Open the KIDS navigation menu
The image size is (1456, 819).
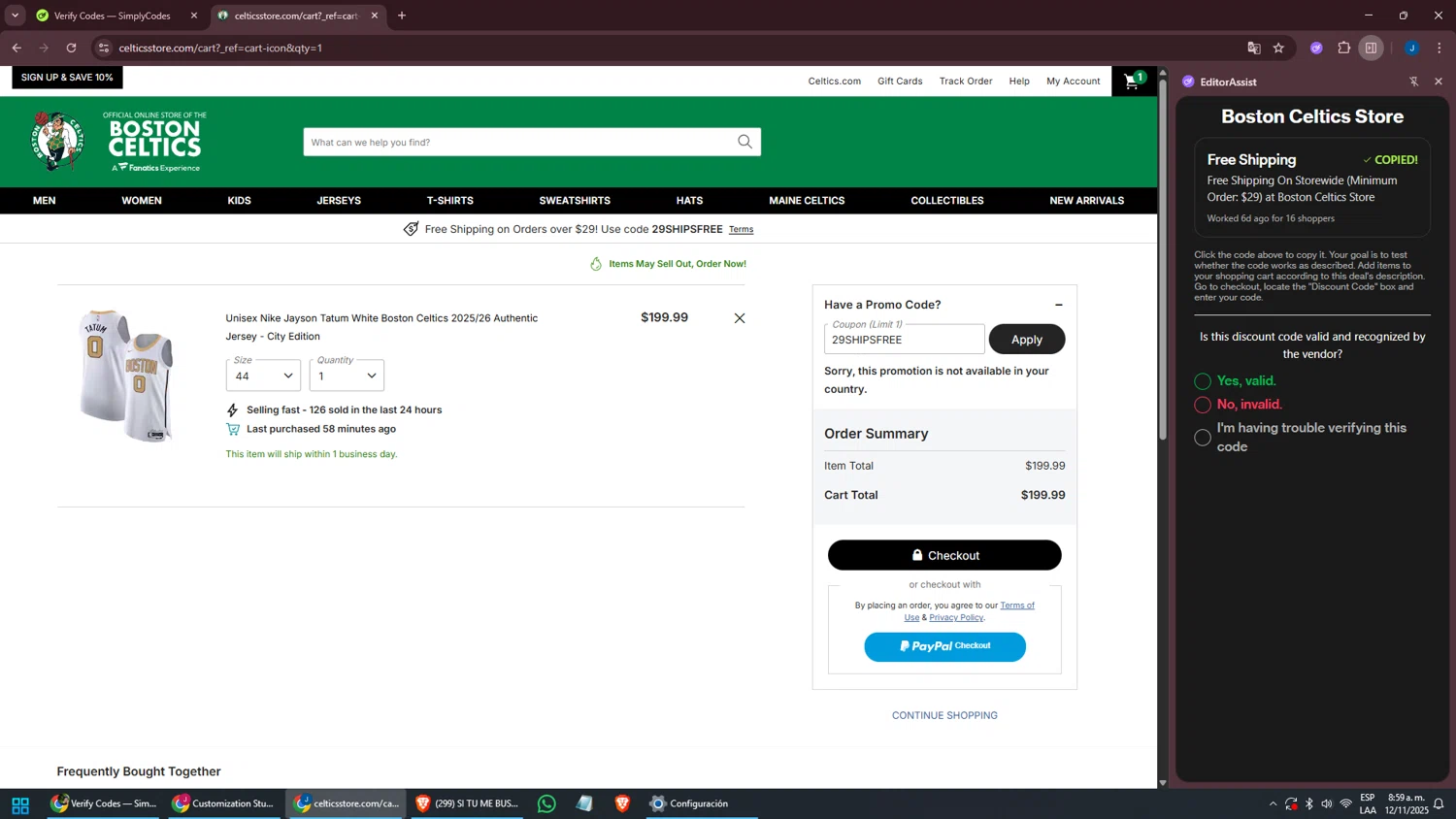pyautogui.click(x=239, y=201)
